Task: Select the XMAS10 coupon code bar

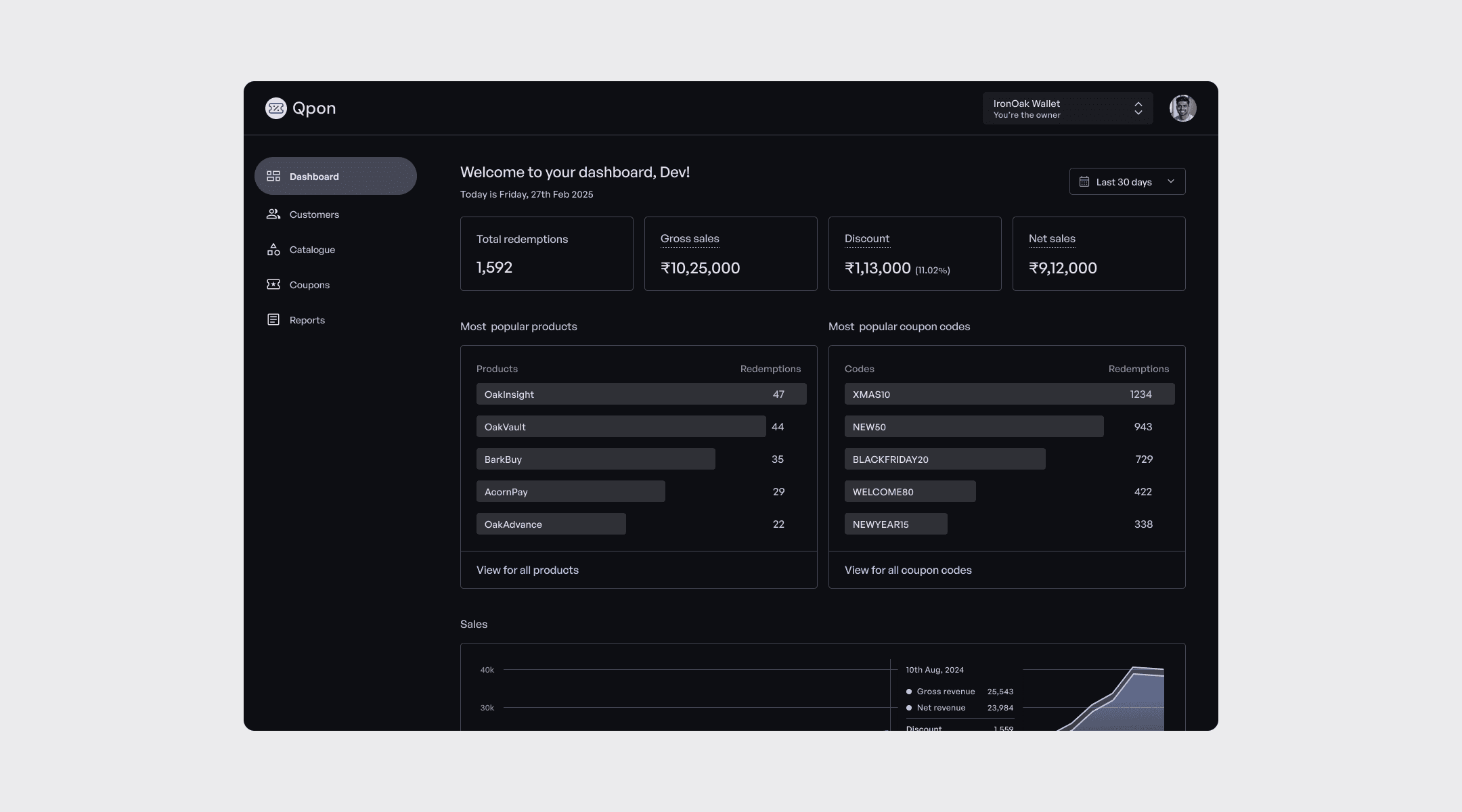Action: click(x=1009, y=394)
